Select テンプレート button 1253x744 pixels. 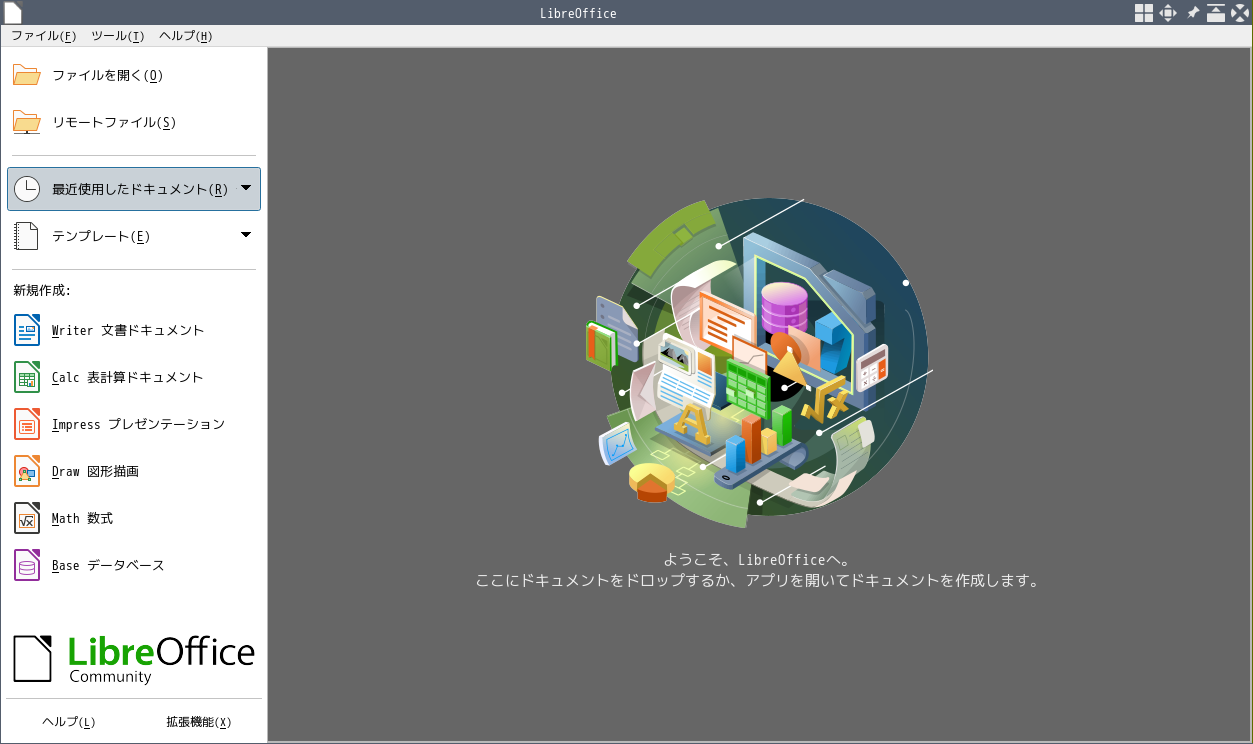[134, 236]
